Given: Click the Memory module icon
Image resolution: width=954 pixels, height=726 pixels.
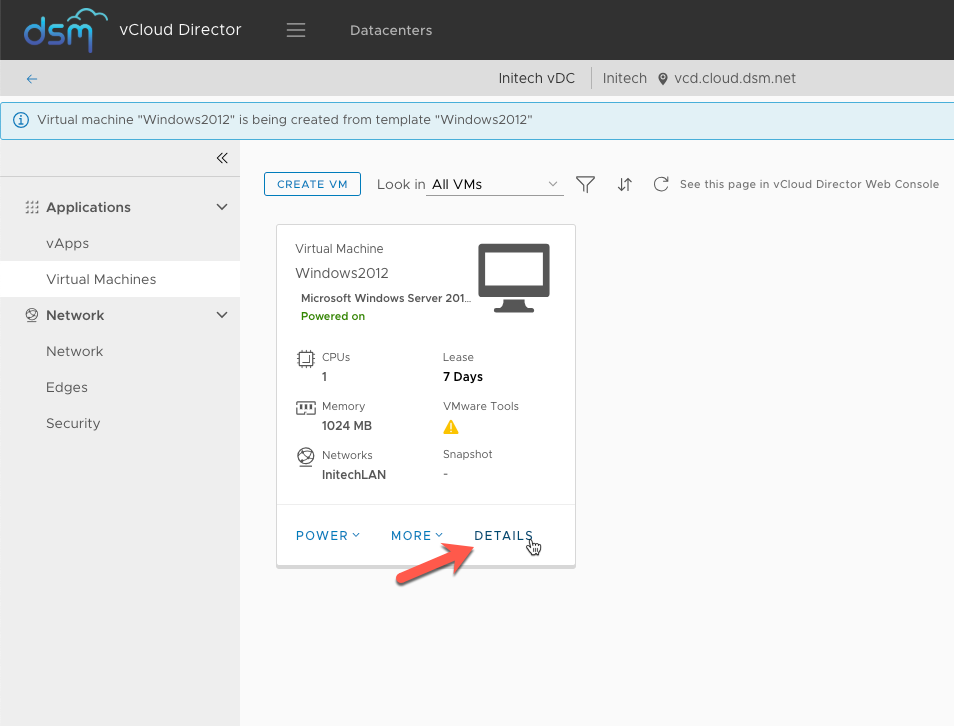Looking at the screenshot, I should point(305,408).
